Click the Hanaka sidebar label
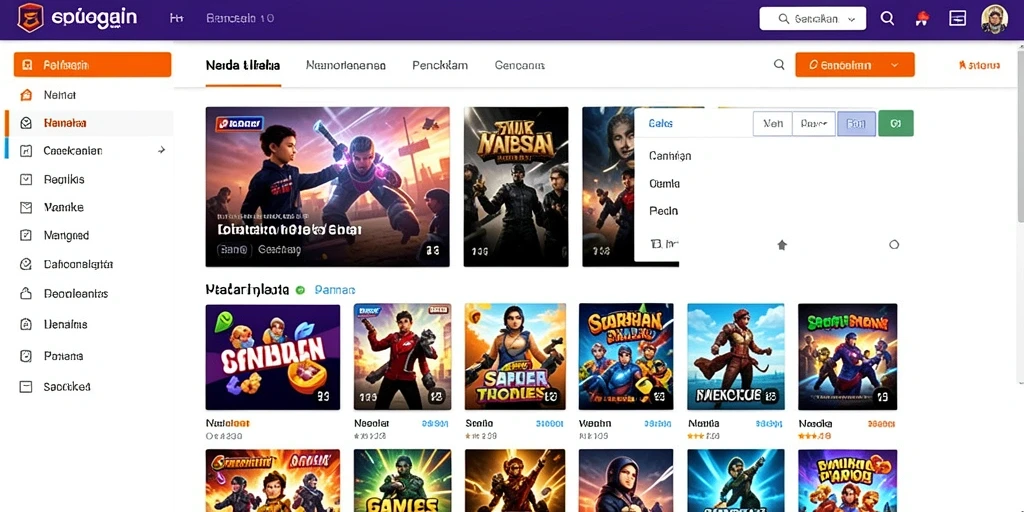 pos(65,123)
